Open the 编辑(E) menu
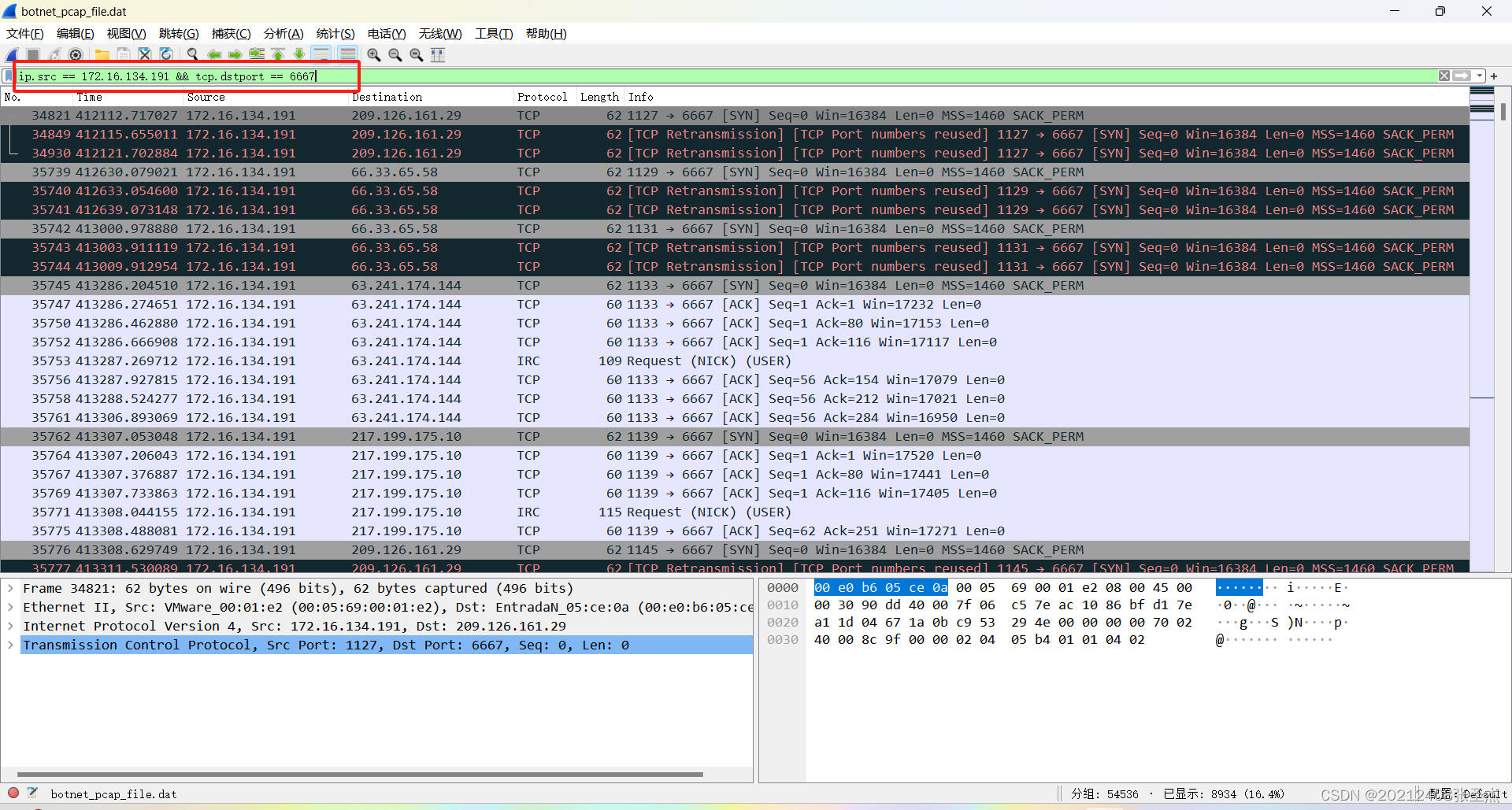1512x810 pixels. [76, 34]
